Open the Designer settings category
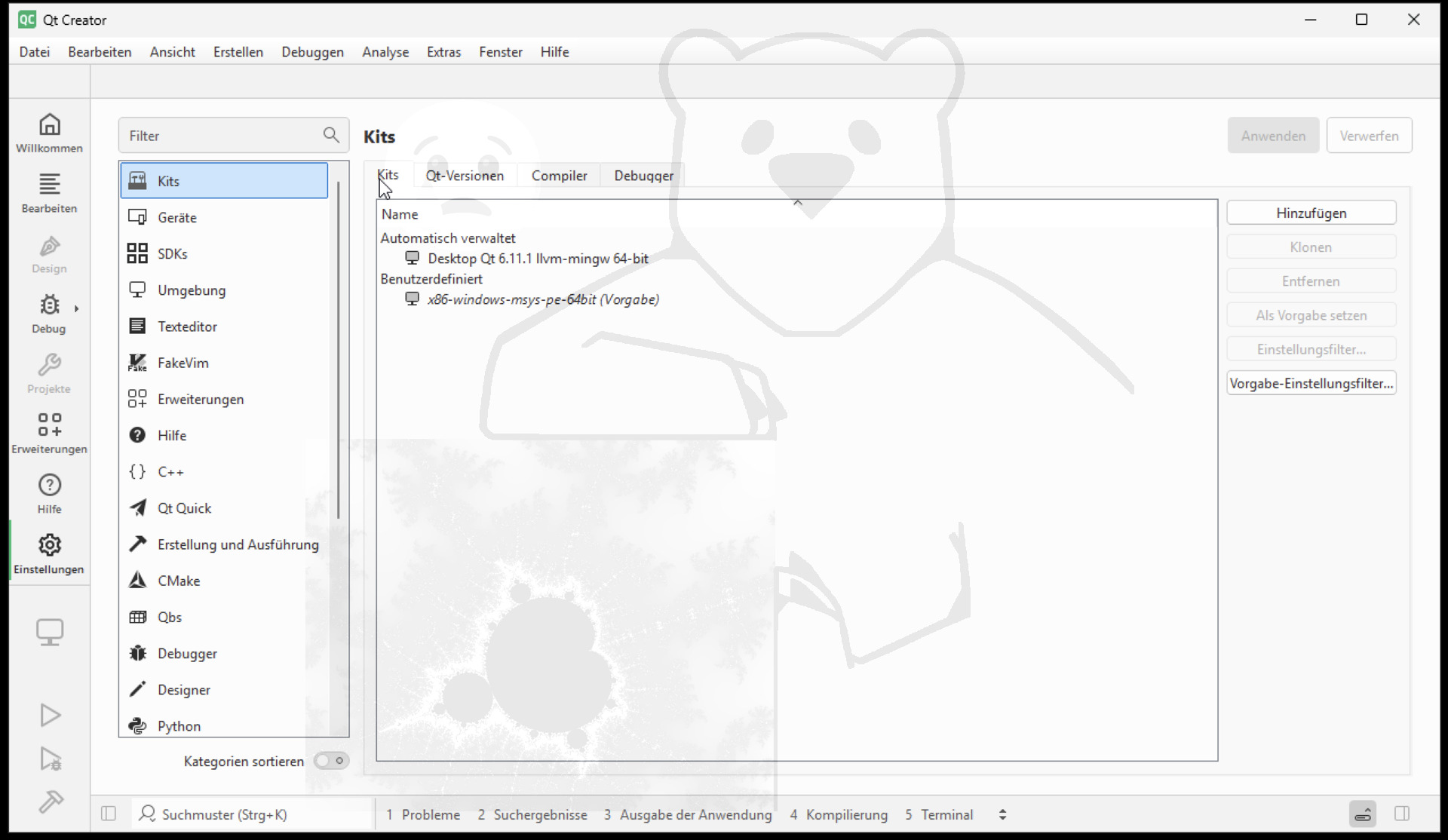This screenshot has height=840, width=1448. coord(224,690)
